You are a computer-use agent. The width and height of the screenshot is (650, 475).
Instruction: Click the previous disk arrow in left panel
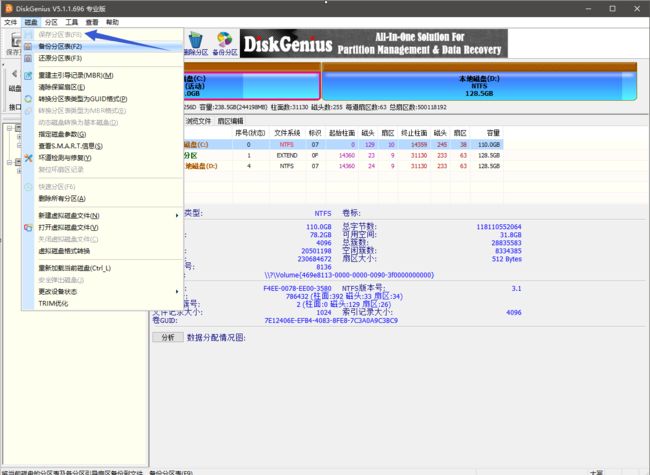[x=14, y=74]
